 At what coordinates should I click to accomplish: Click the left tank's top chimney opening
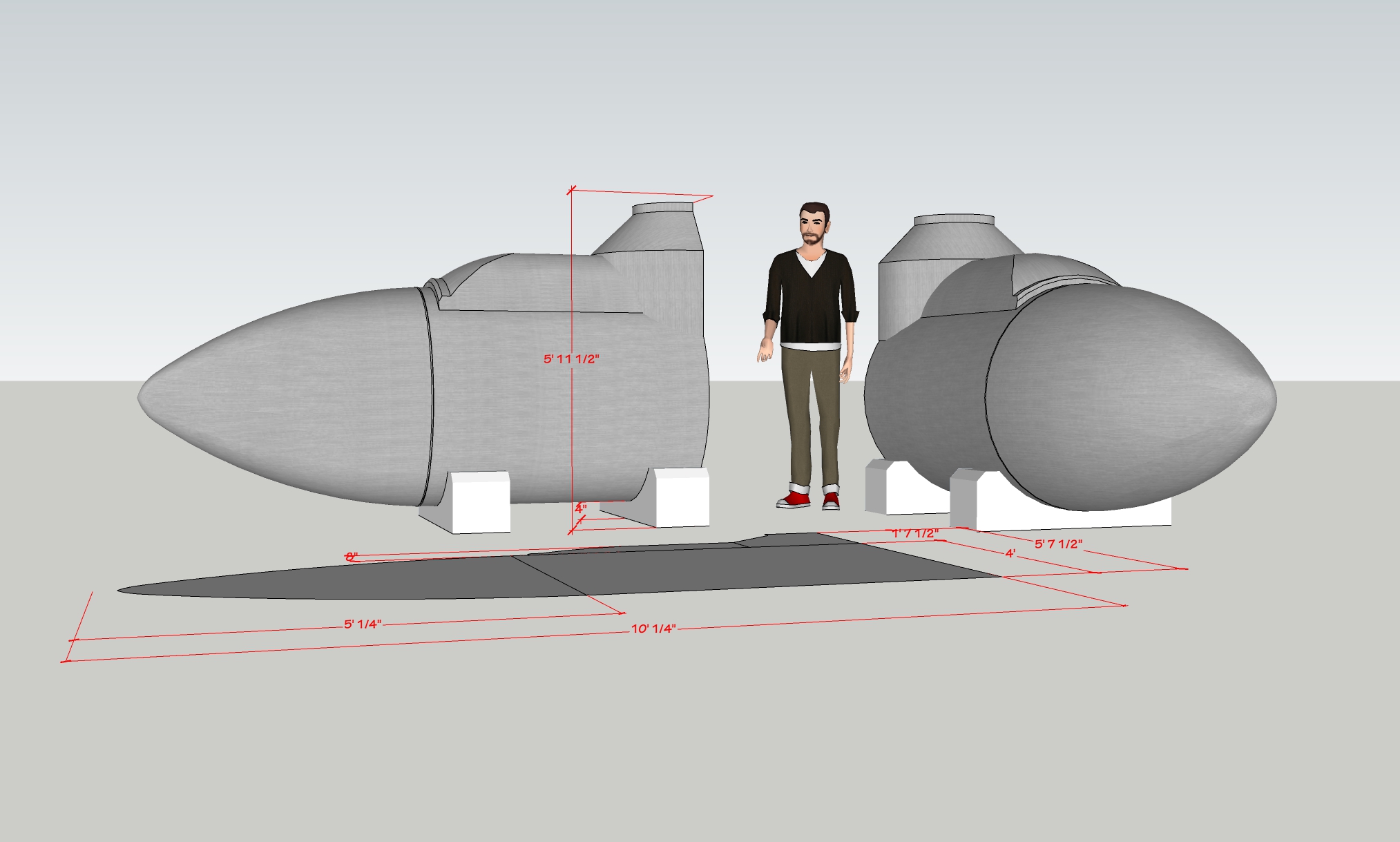(663, 206)
